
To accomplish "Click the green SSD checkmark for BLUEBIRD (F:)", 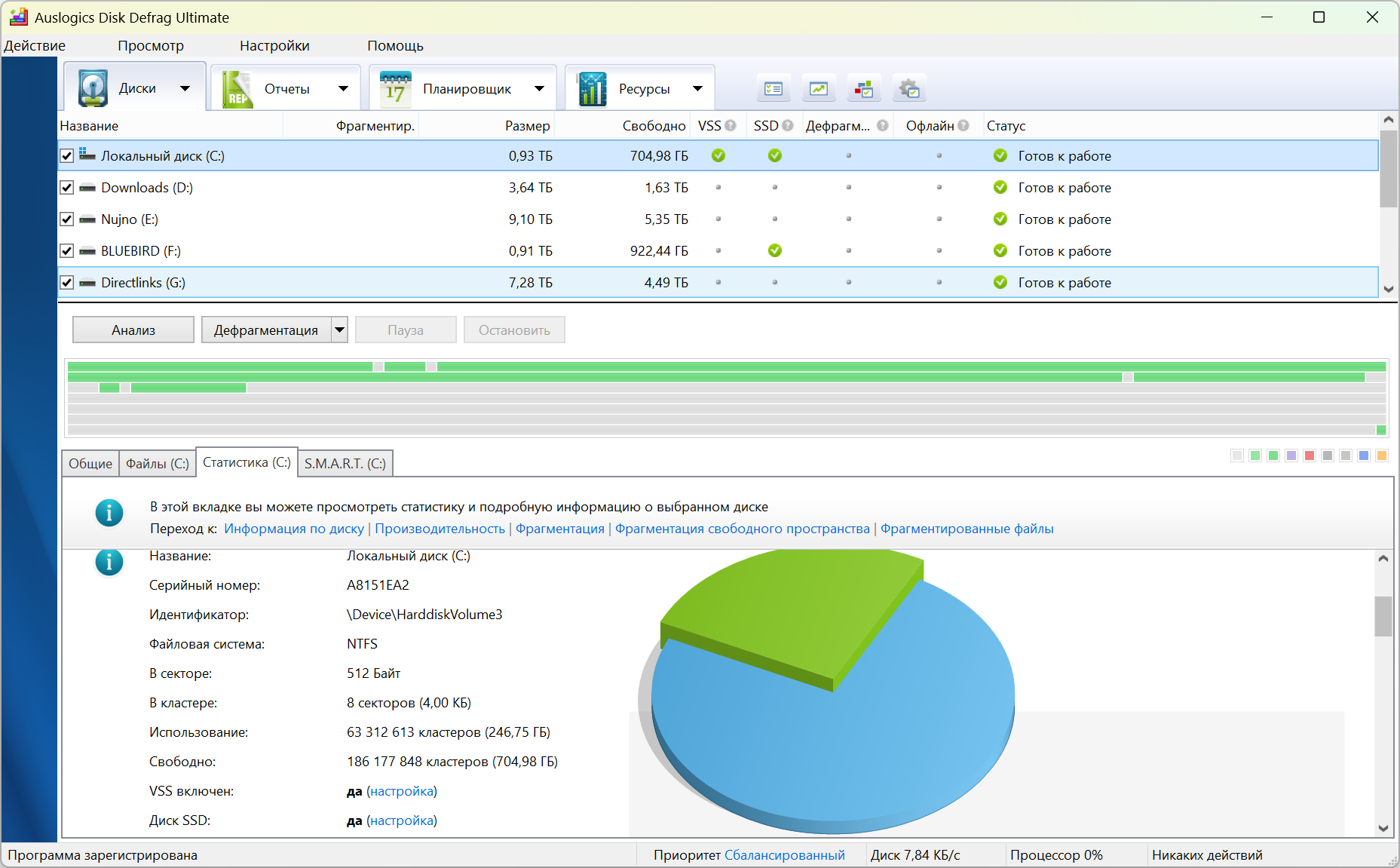I will click(x=775, y=250).
